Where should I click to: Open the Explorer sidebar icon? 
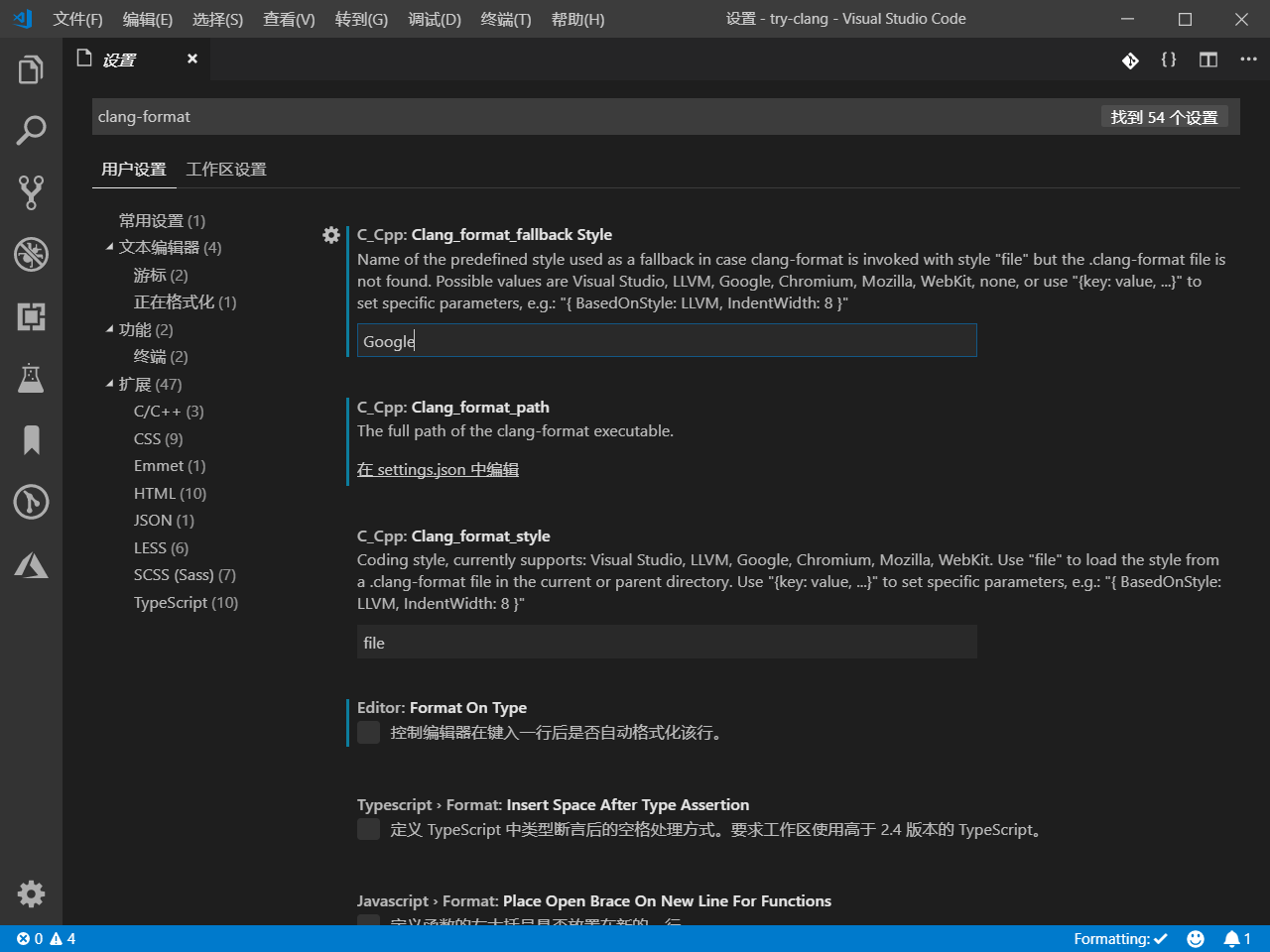click(x=31, y=68)
